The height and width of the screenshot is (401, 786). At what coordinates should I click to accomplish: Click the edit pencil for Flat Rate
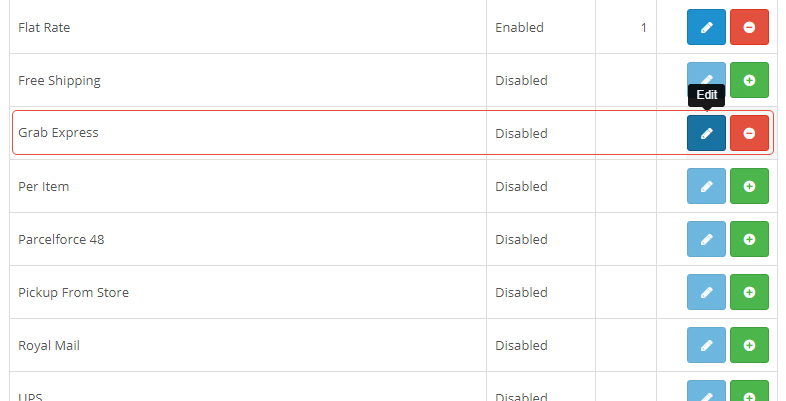(x=706, y=27)
